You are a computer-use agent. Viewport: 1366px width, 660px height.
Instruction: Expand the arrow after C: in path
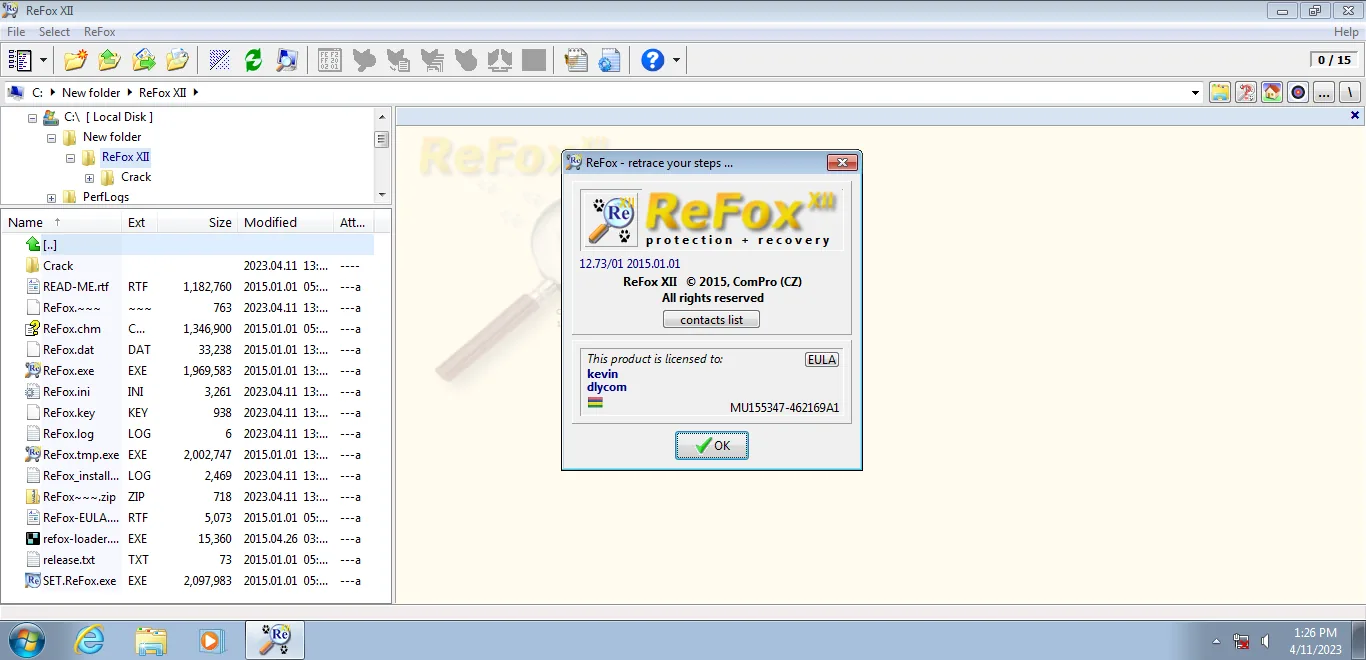51,92
